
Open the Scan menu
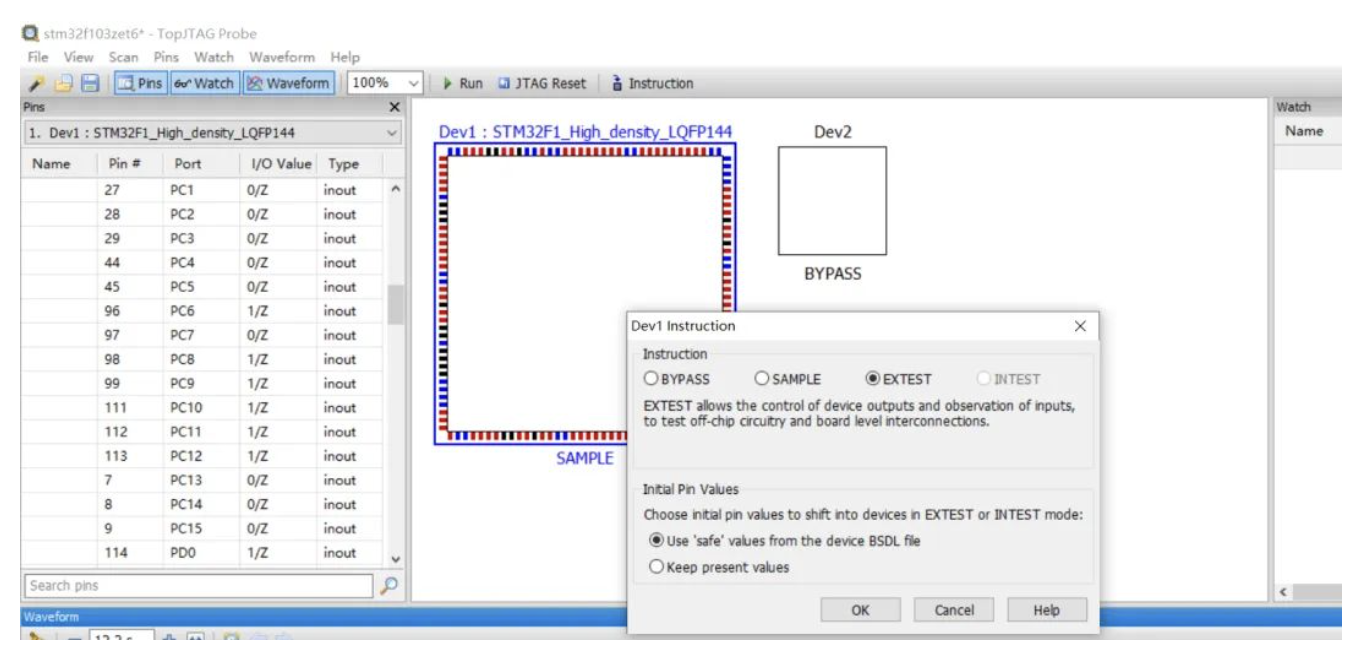[124, 57]
